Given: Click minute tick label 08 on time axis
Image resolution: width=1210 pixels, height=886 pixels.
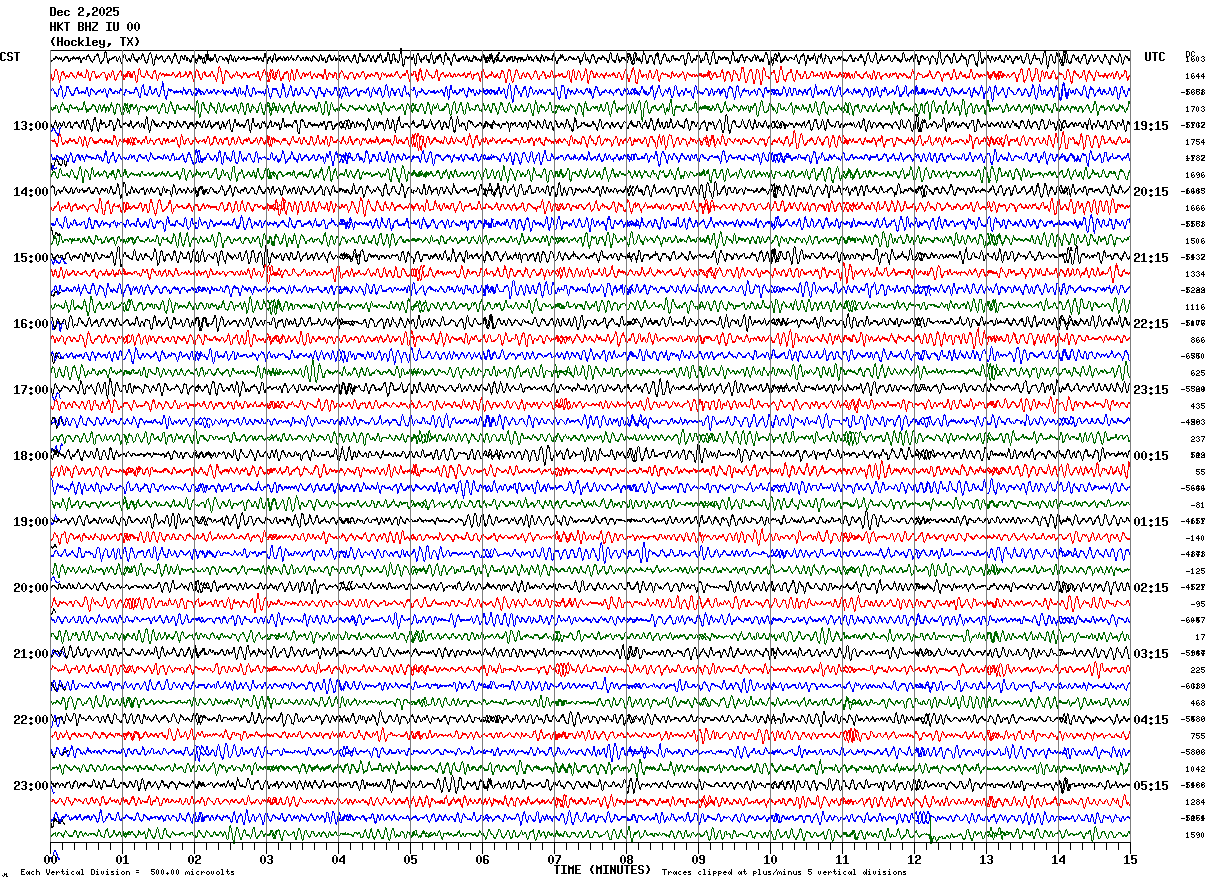Looking at the screenshot, I should click(626, 859).
